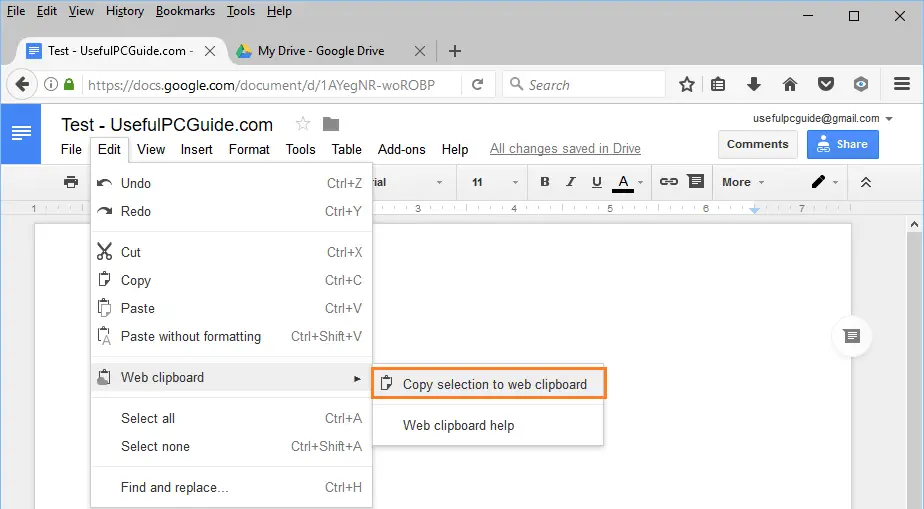Open the text color picker
924x509 pixels.
click(624, 182)
